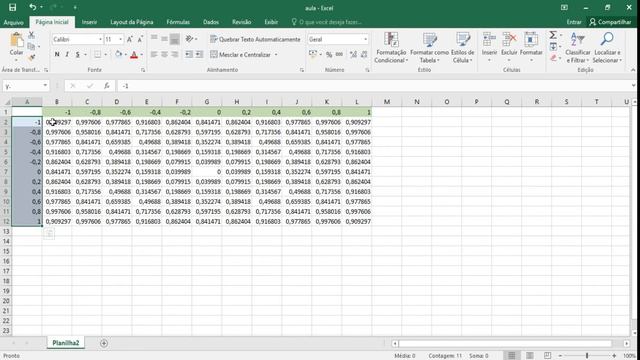Align cell text to the right
Image resolution: width=640 pixels, height=360 pixels.
175,54
